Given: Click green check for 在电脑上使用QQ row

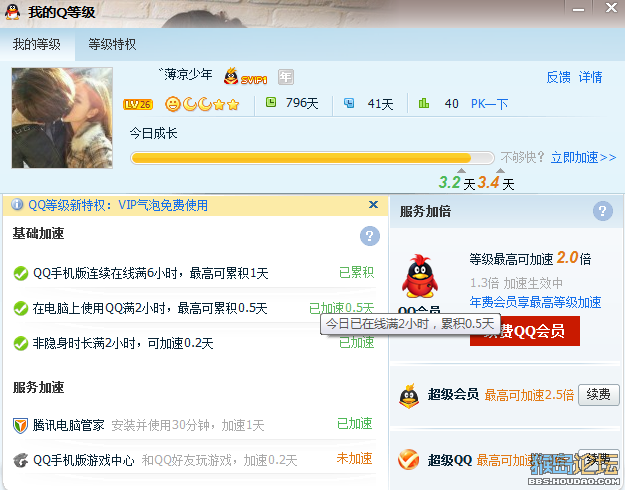Looking at the screenshot, I should [x=21, y=308].
